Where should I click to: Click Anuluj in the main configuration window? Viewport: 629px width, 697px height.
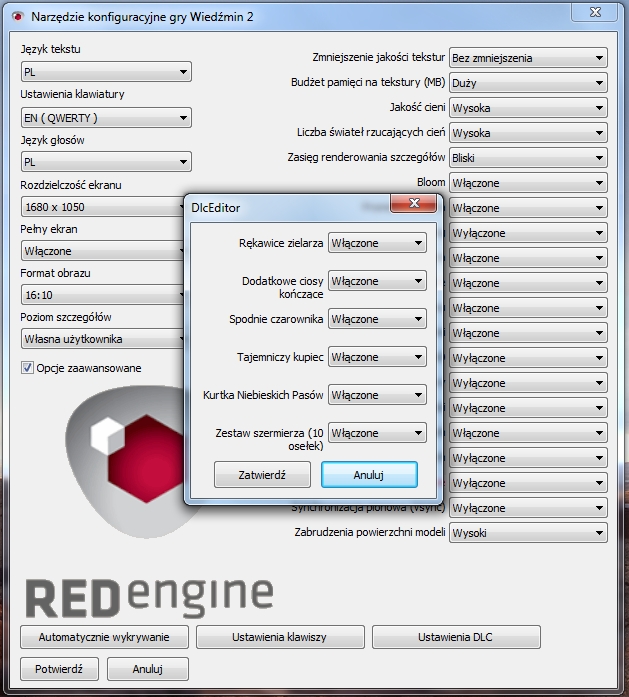coord(148,669)
